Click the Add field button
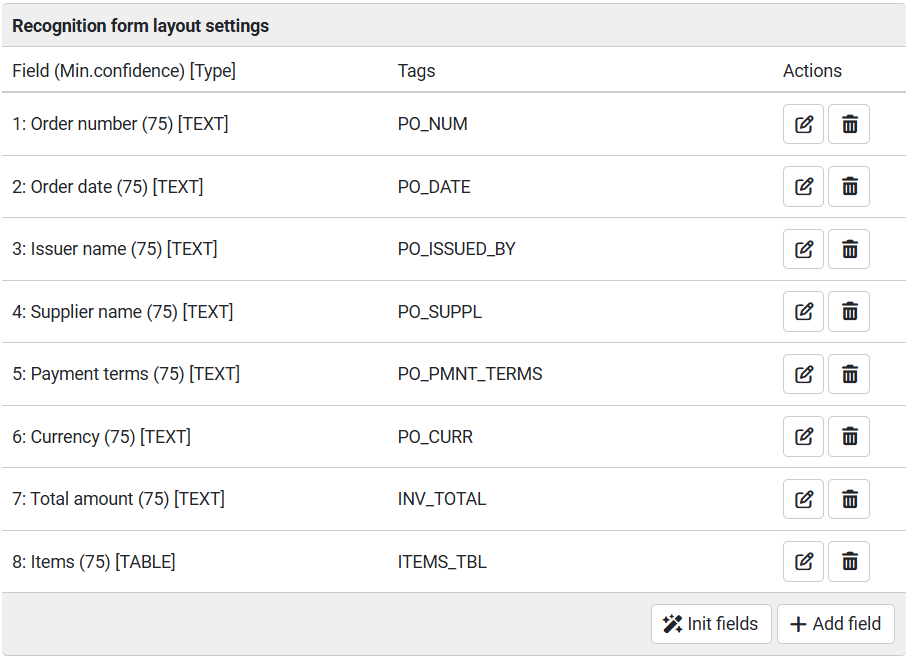Viewport: 912px width, 661px height. tap(835, 624)
